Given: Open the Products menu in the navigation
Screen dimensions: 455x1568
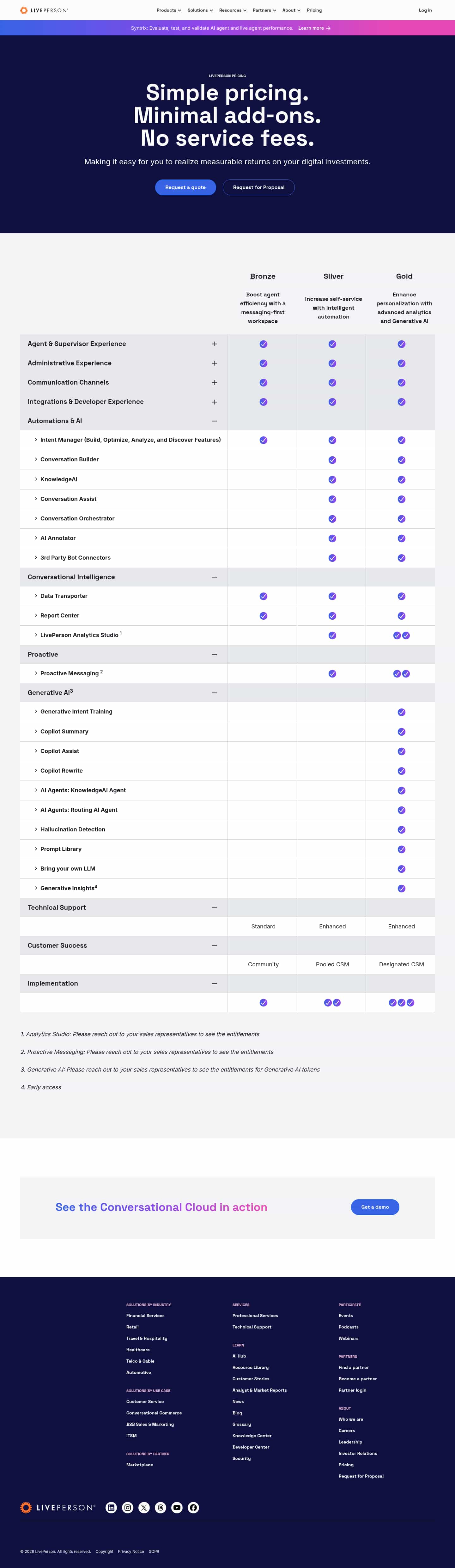Looking at the screenshot, I should [x=168, y=10].
